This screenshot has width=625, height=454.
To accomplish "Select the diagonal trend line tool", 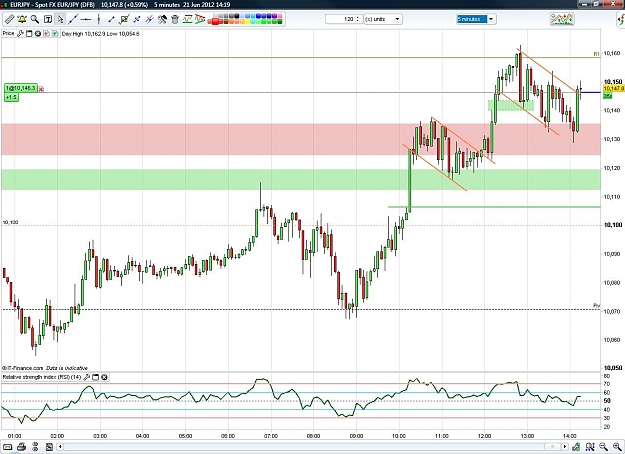I will (73, 19).
